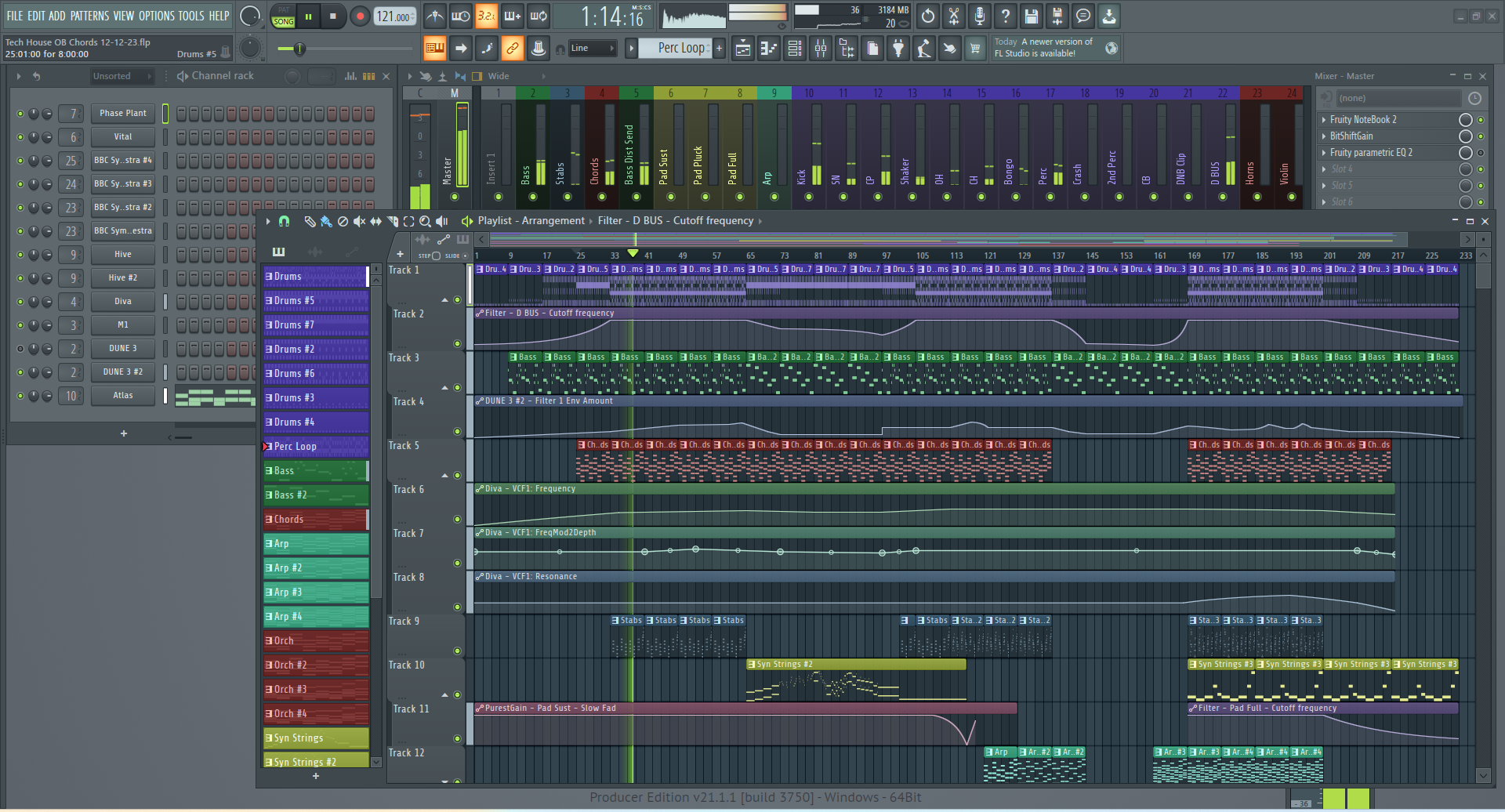Click the render/export audio file icon

(1057, 16)
